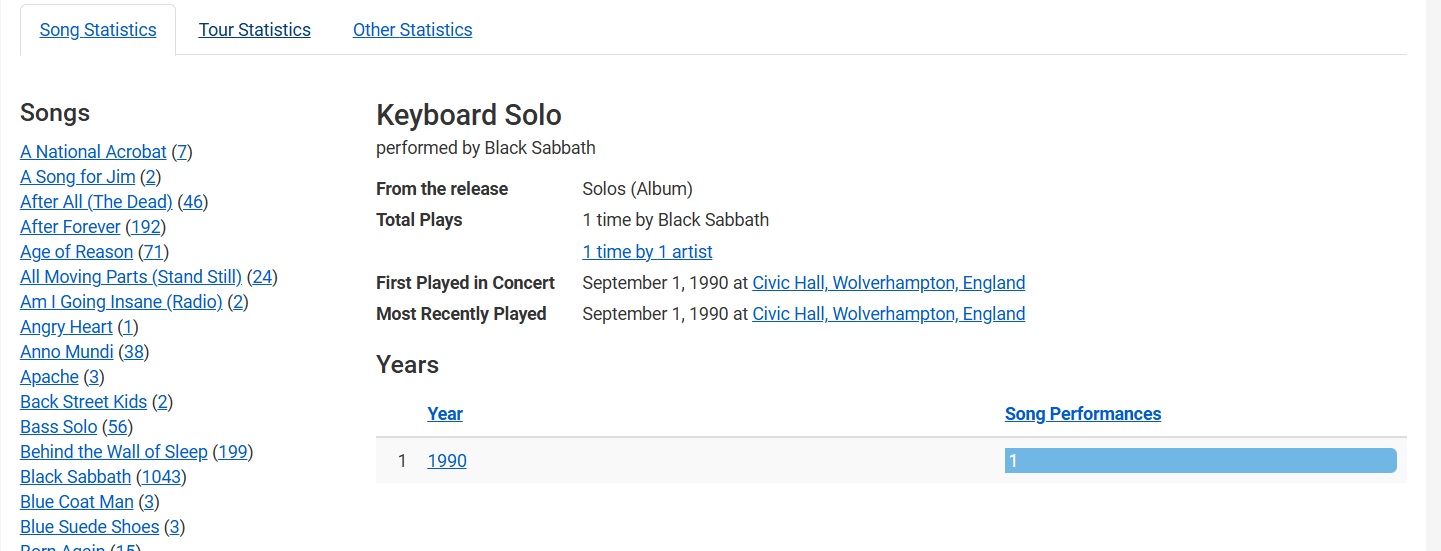Sort table by the Year column header
Image resolution: width=1441 pixels, height=551 pixels.
click(x=445, y=414)
